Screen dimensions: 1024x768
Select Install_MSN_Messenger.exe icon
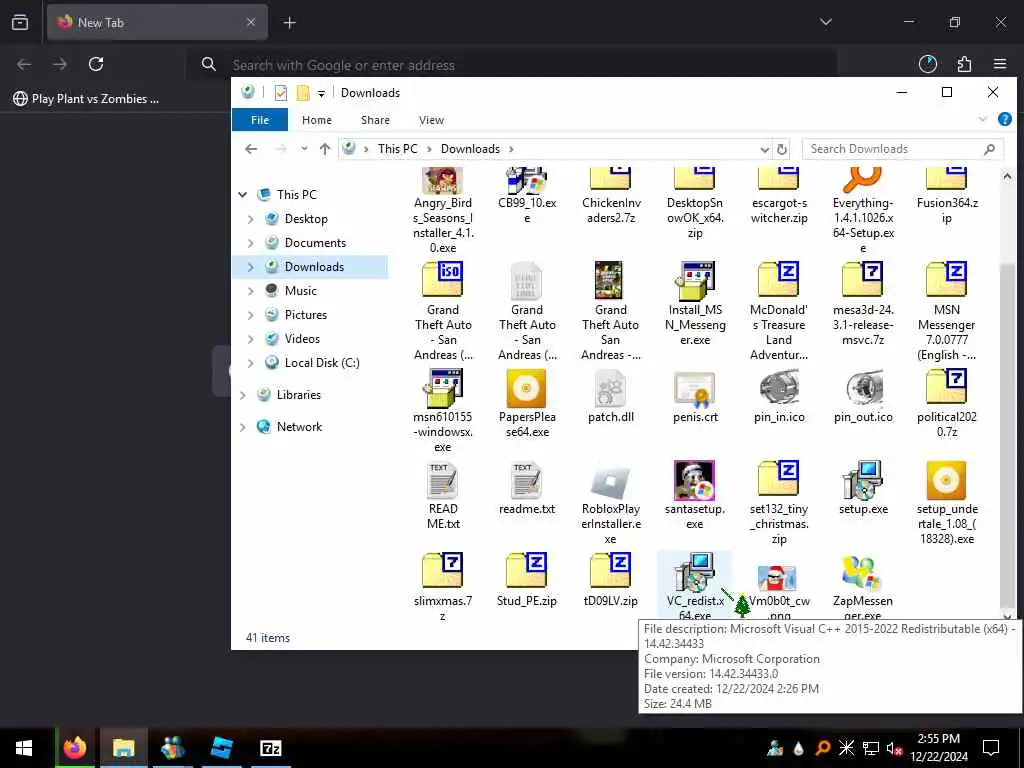pyautogui.click(x=695, y=280)
